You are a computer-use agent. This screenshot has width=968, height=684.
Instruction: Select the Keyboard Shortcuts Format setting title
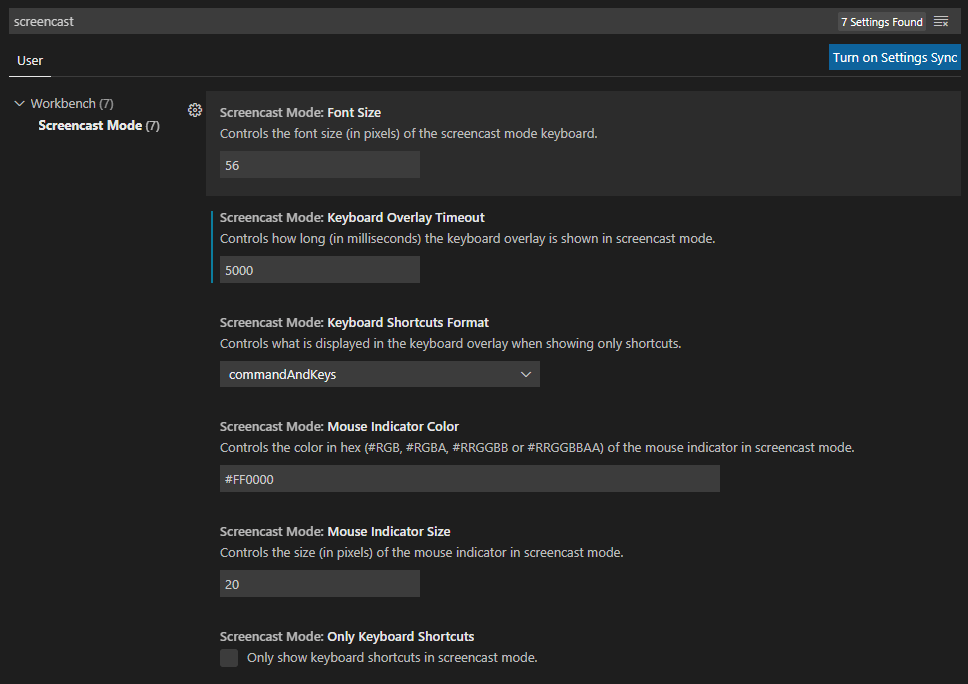coord(354,323)
